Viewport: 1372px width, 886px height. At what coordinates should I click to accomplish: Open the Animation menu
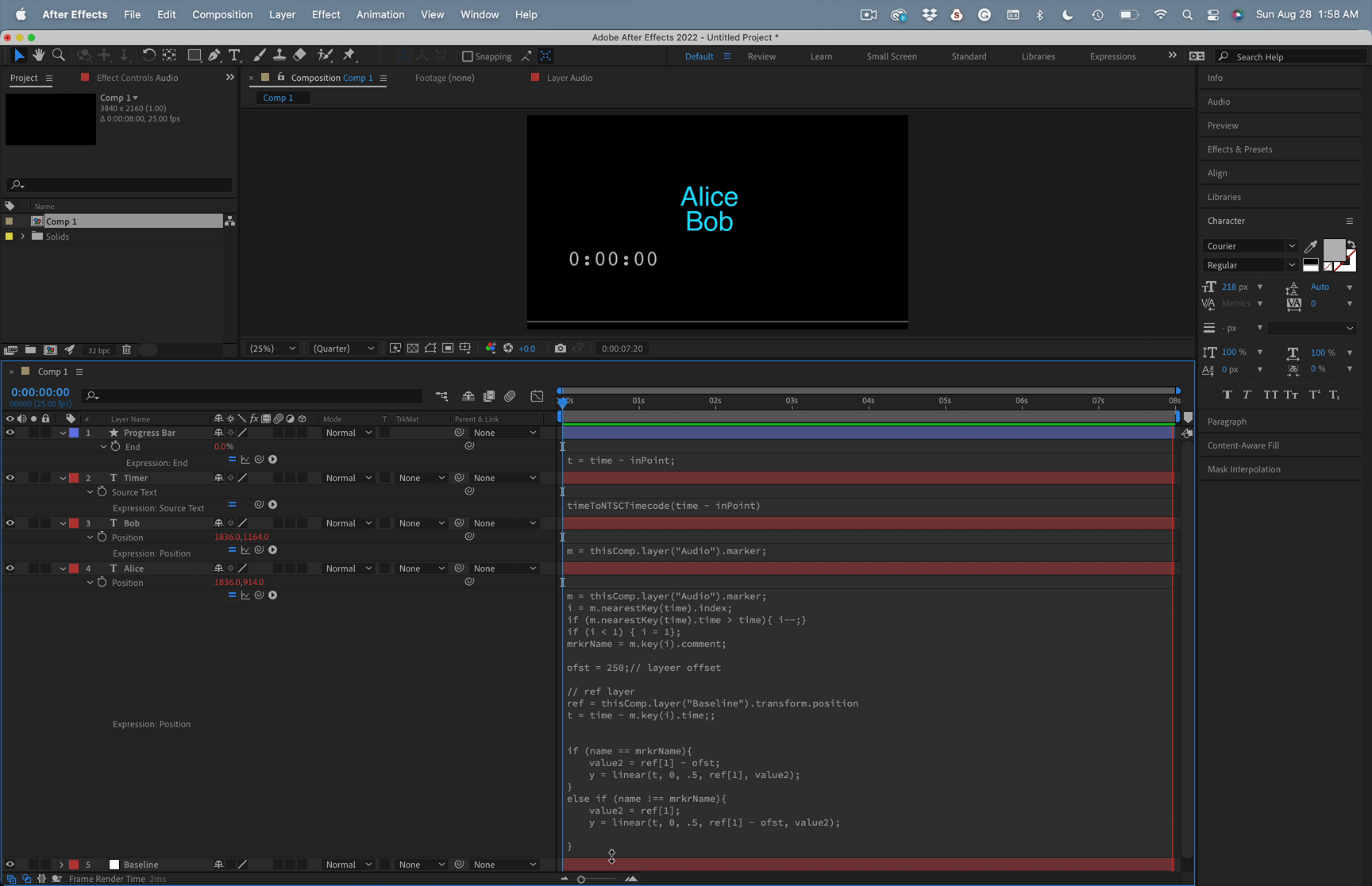pyautogui.click(x=380, y=14)
